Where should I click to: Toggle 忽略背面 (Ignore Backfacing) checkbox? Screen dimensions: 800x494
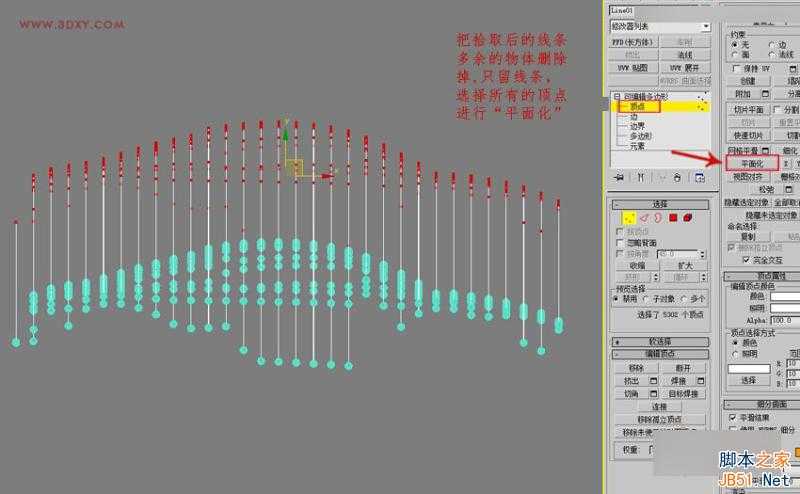[620, 242]
